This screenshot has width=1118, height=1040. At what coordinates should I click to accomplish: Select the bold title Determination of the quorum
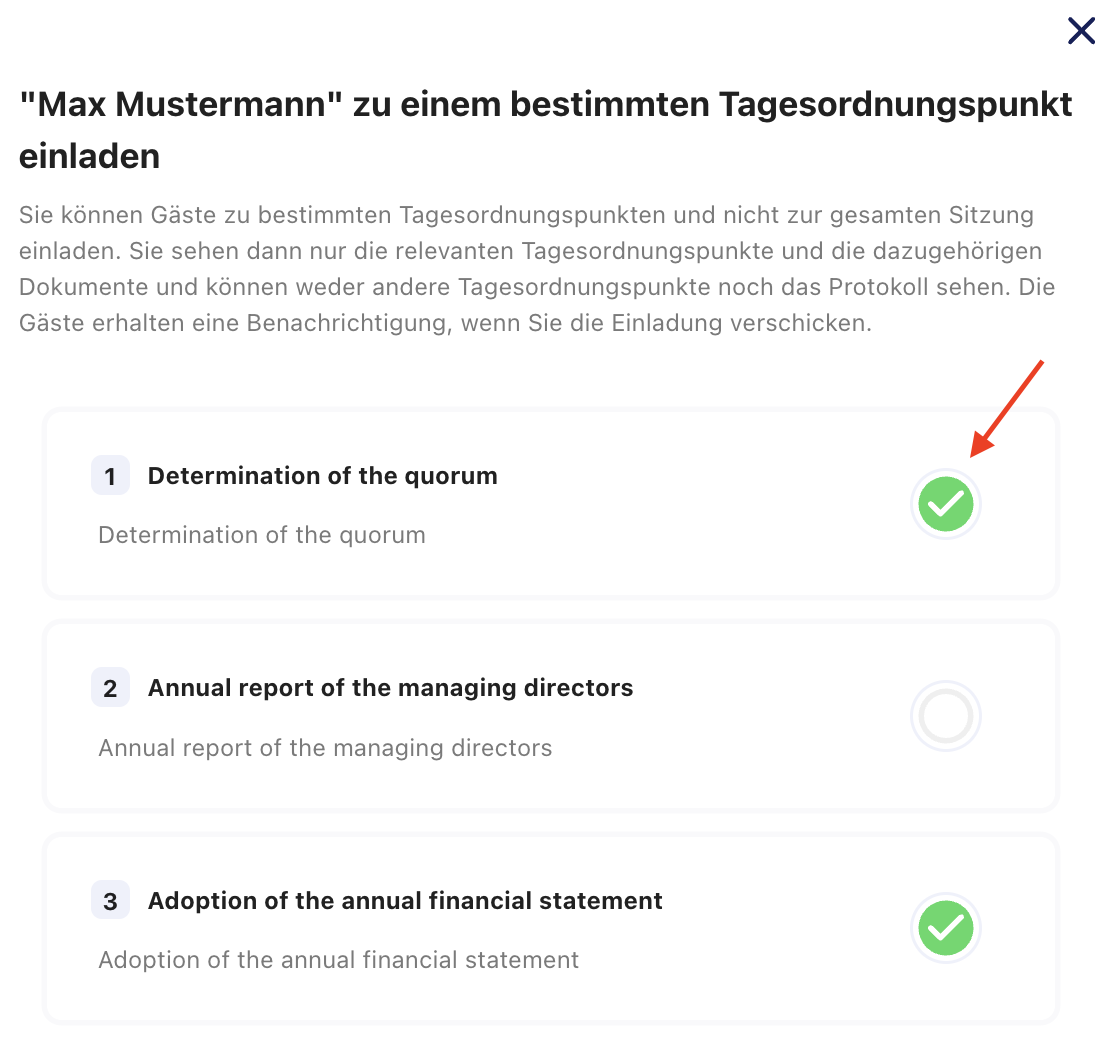tap(322, 475)
